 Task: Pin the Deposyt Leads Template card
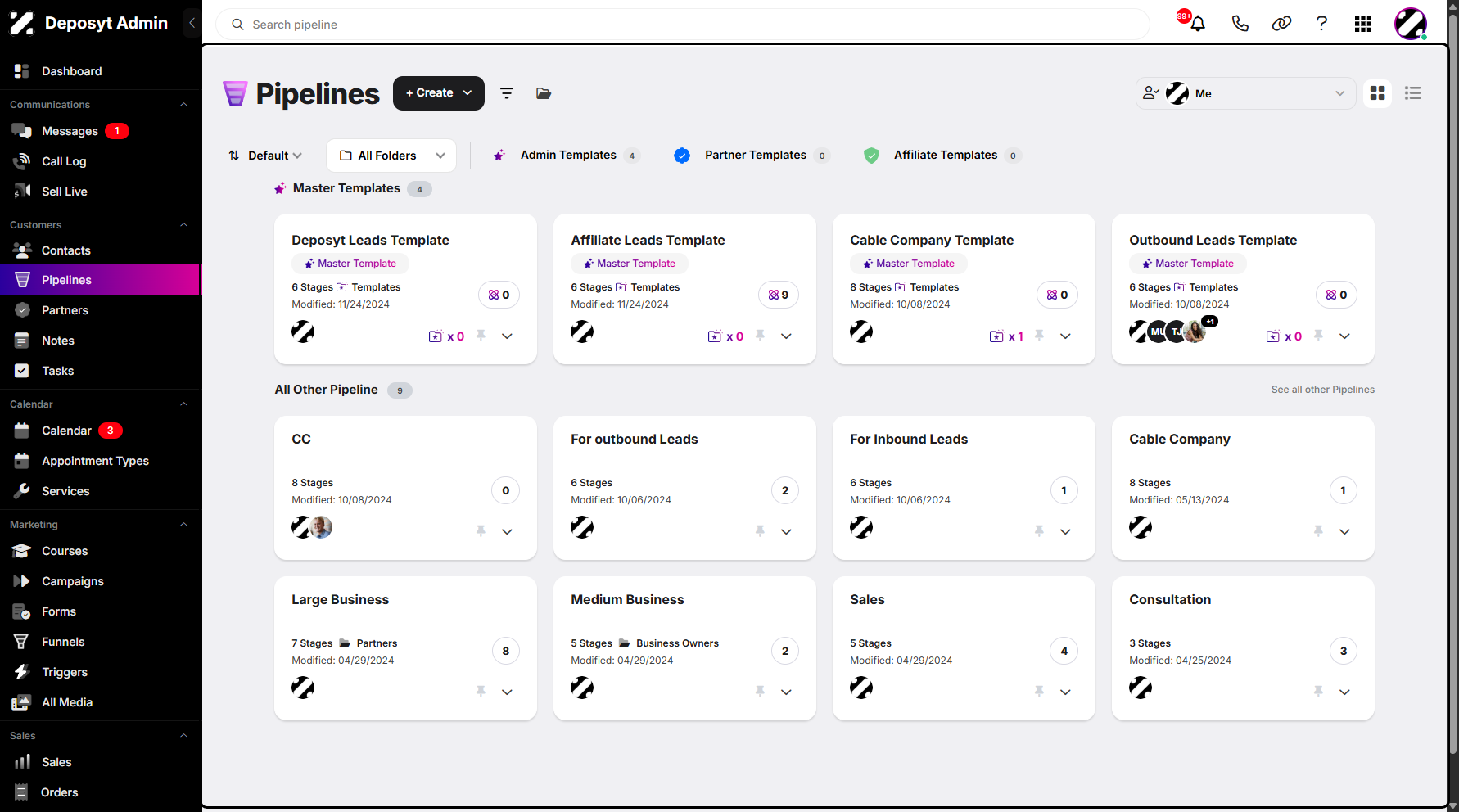[481, 336]
